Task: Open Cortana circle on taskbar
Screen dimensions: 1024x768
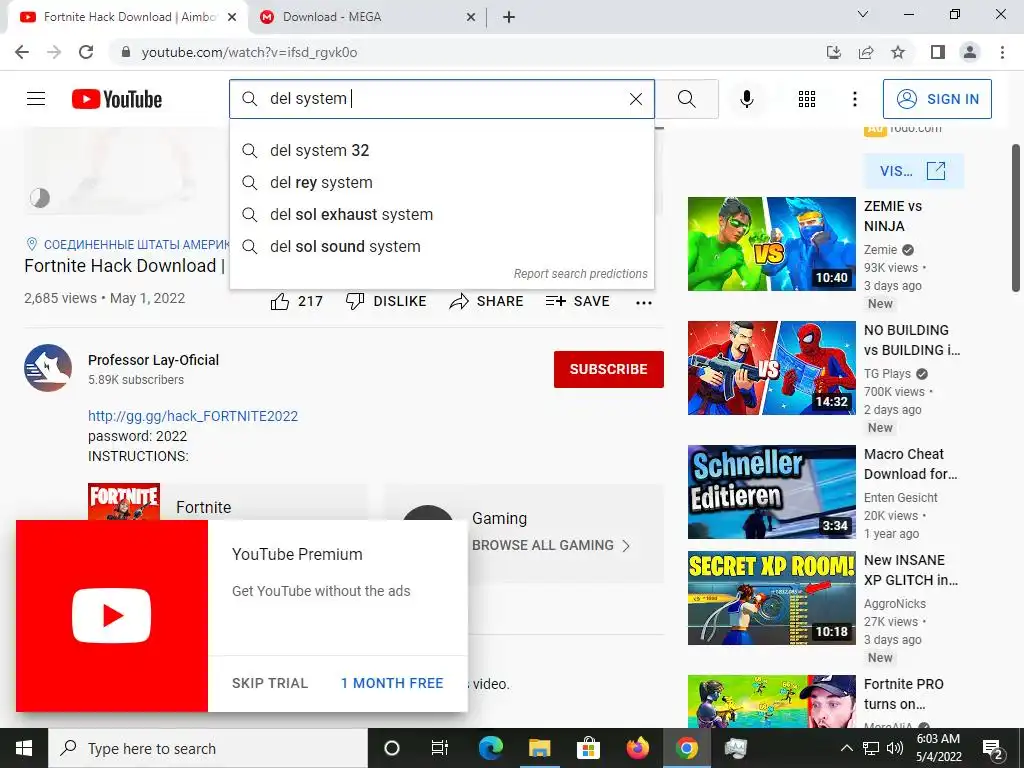Action: [x=392, y=748]
